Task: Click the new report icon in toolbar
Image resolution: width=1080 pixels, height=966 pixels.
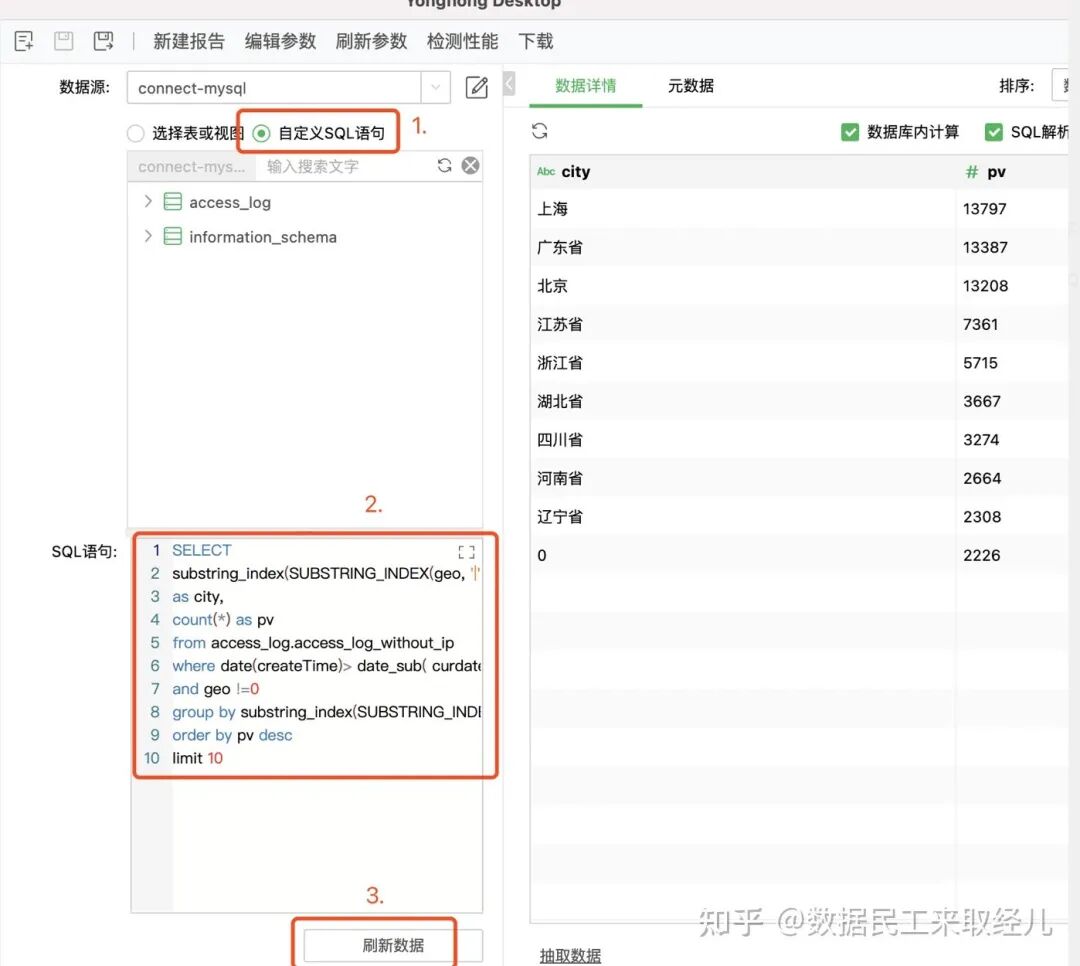Action: point(23,41)
